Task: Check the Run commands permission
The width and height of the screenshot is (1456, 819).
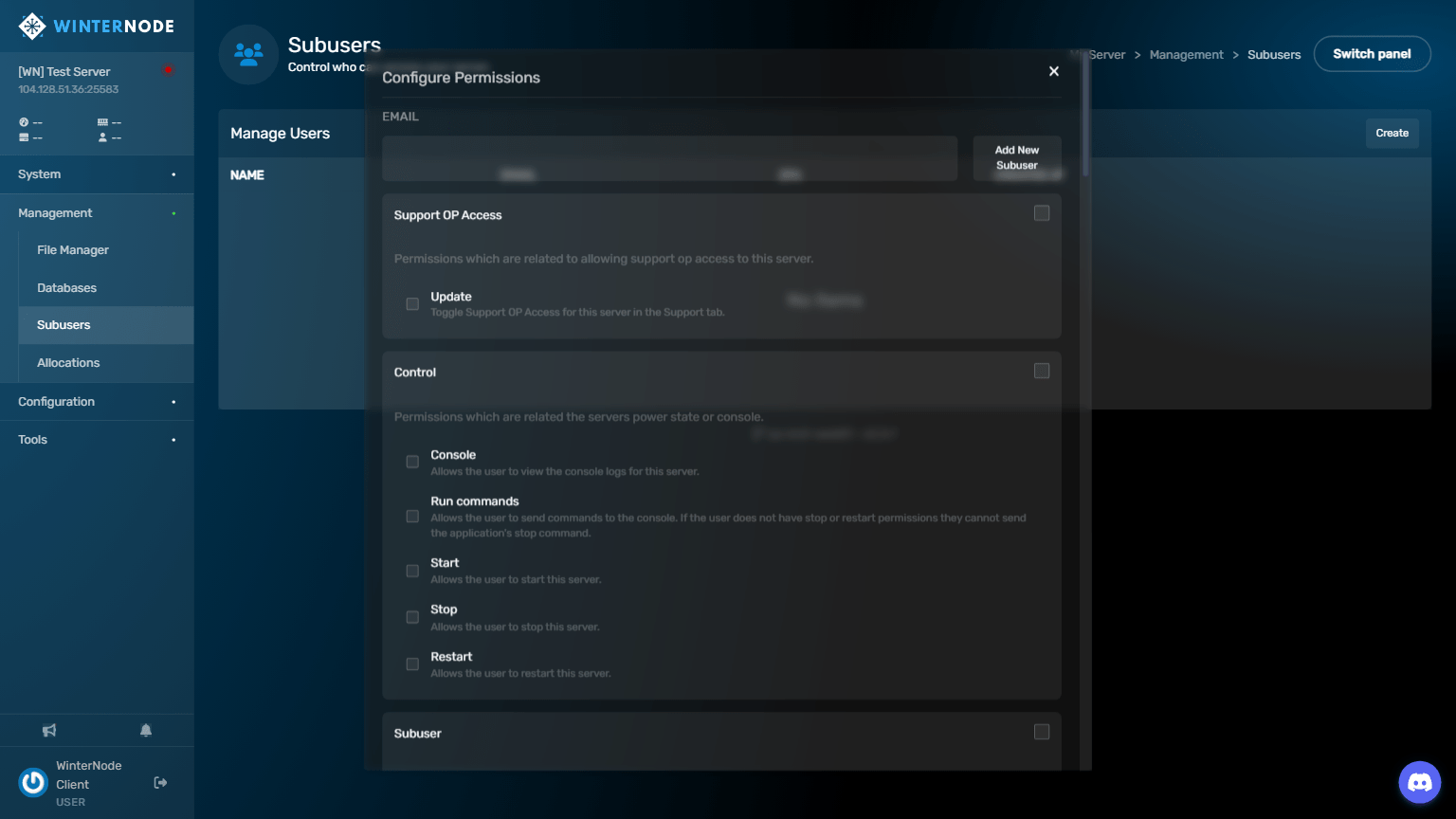Action: tap(412, 517)
